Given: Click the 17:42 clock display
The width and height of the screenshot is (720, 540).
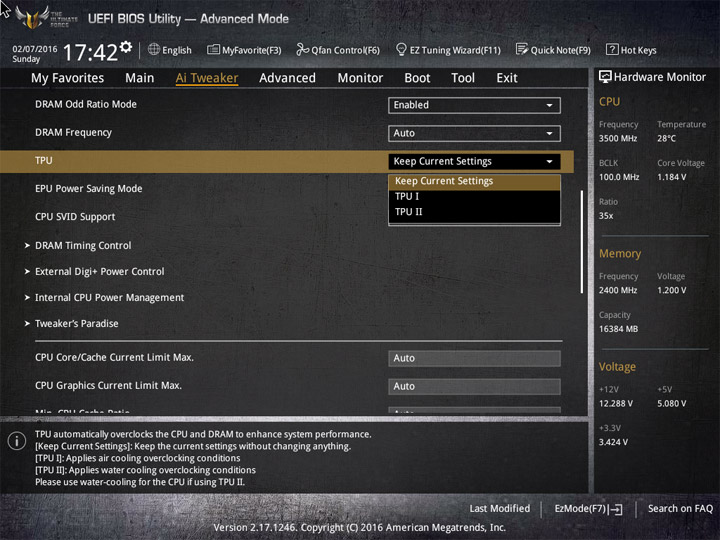Looking at the screenshot, I should click(90, 52).
